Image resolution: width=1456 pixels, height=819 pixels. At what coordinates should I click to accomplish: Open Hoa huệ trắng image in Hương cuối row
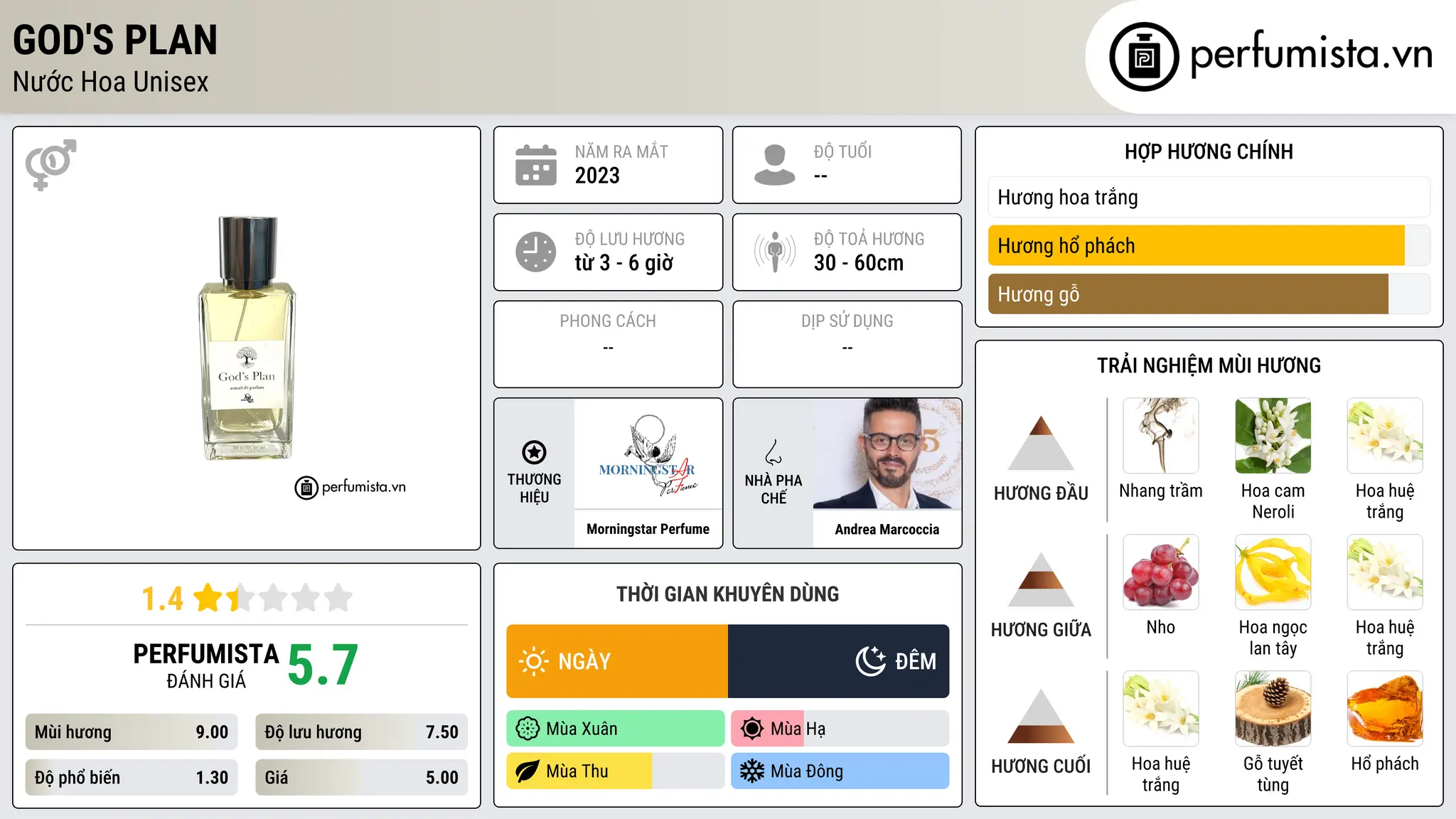click(1161, 709)
